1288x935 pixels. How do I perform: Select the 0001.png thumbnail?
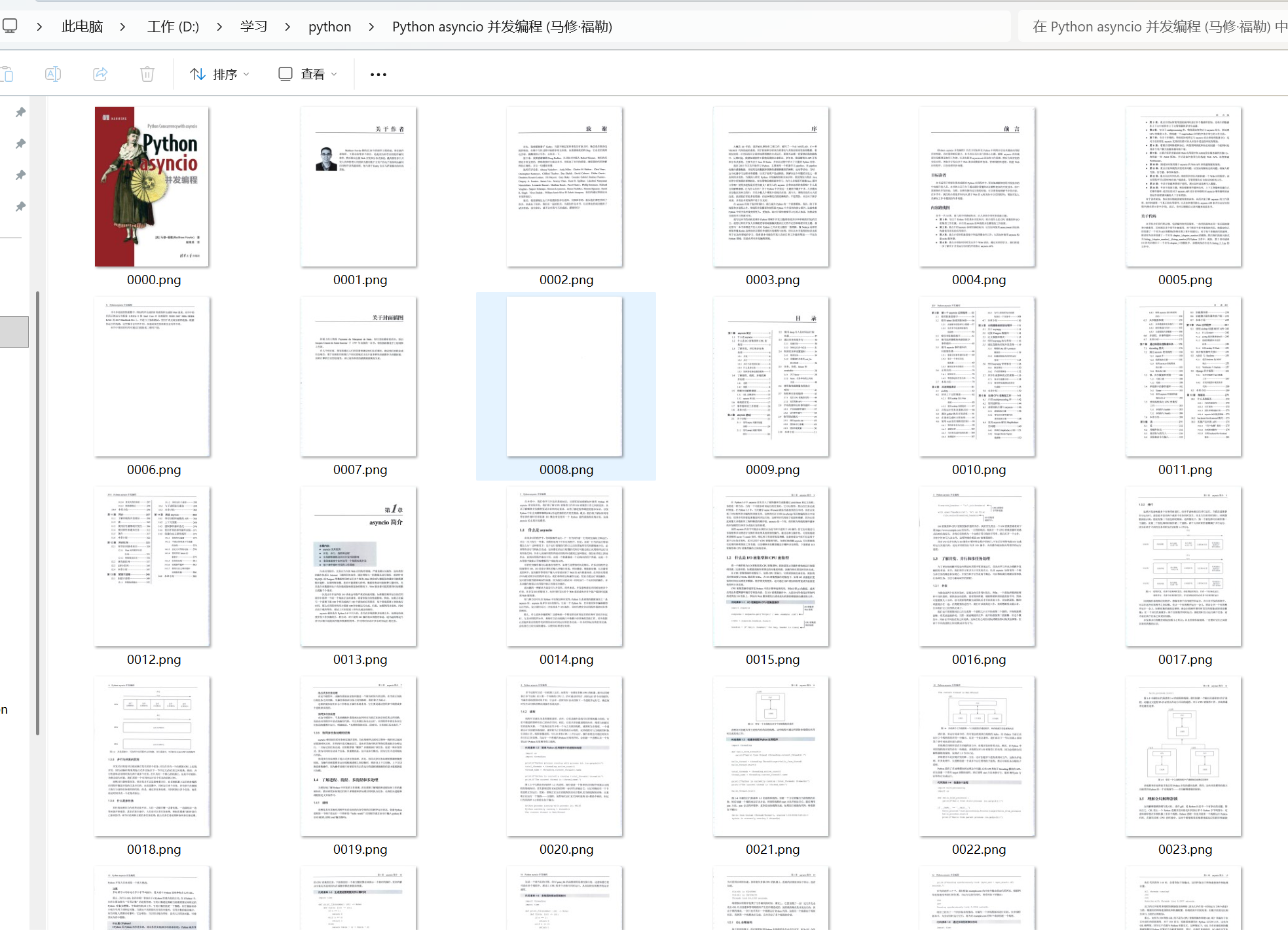(358, 187)
